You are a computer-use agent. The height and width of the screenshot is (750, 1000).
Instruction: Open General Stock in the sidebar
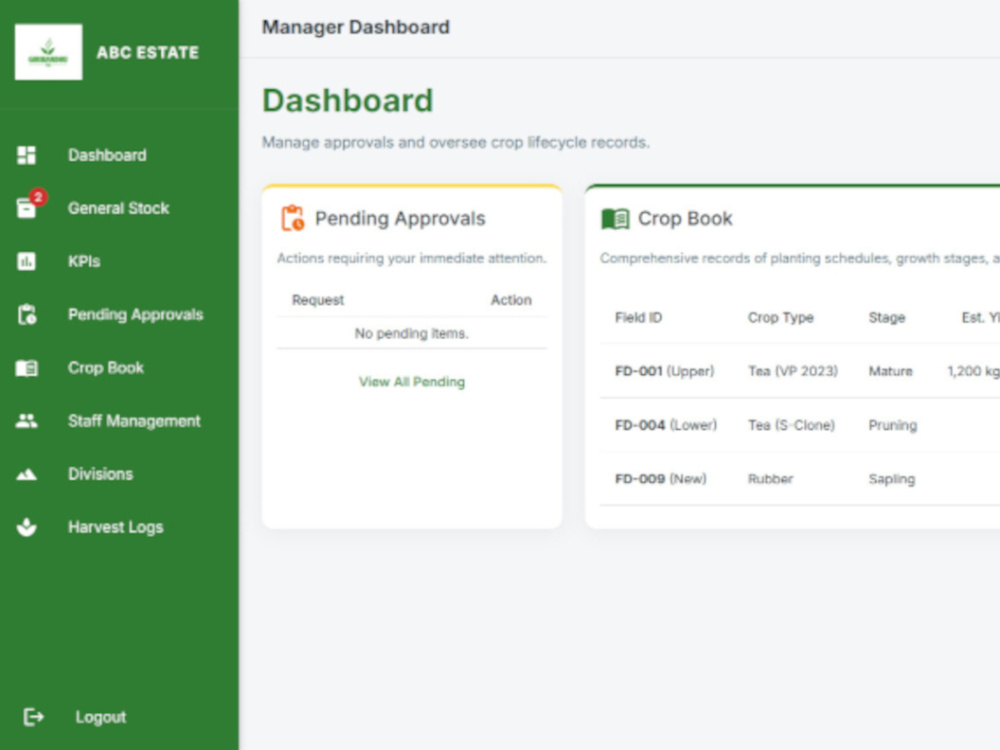pos(119,208)
